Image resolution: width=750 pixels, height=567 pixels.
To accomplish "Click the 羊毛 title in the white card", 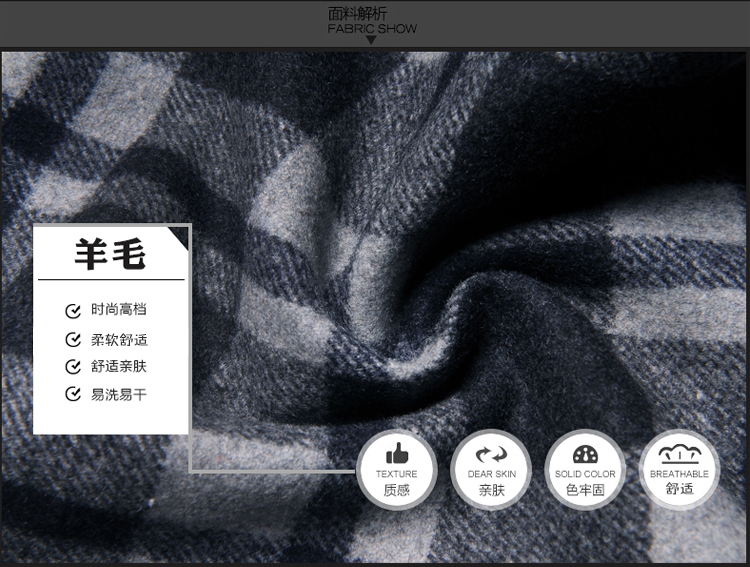I will 110,254.
